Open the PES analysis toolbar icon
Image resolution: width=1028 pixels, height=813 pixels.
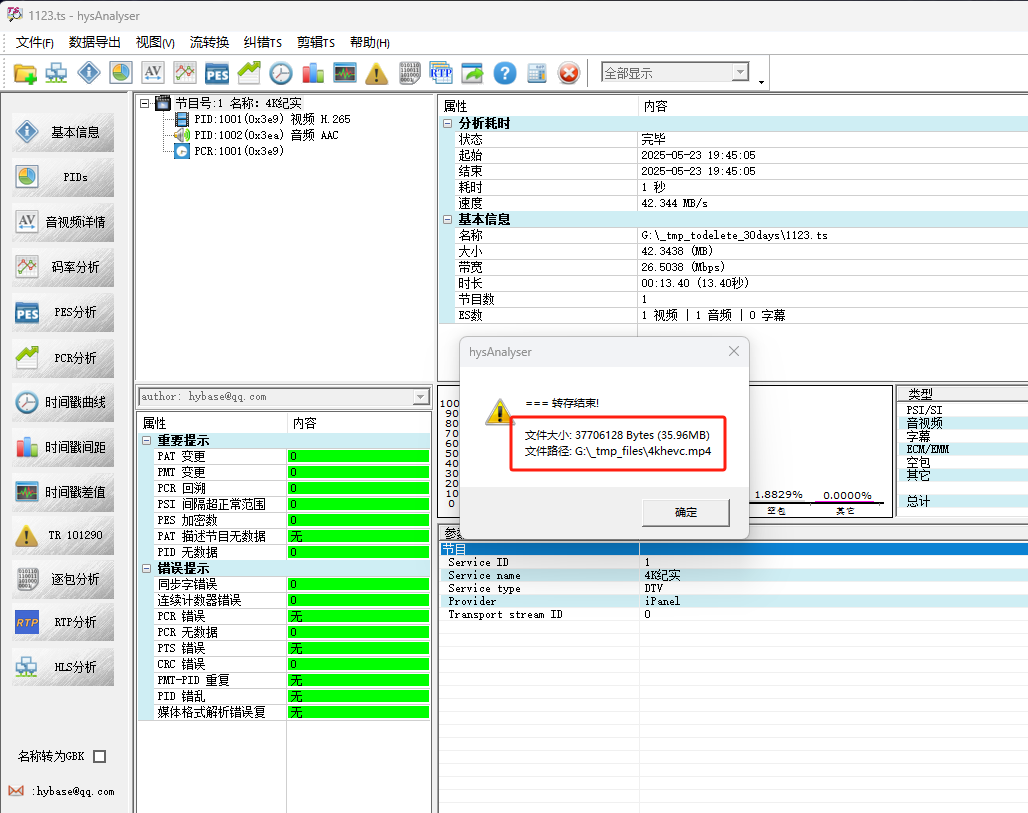click(x=217, y=73)
